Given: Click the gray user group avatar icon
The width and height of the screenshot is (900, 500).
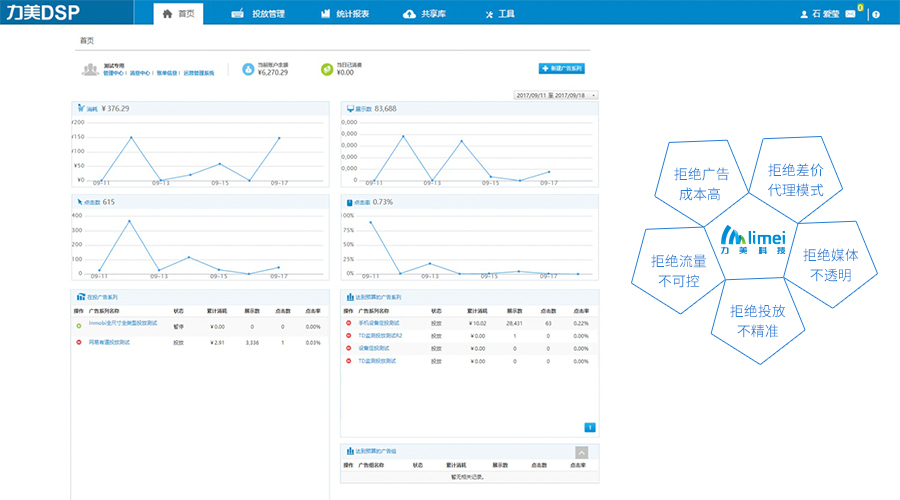Looking at the screenshot, I should [90, 69].
